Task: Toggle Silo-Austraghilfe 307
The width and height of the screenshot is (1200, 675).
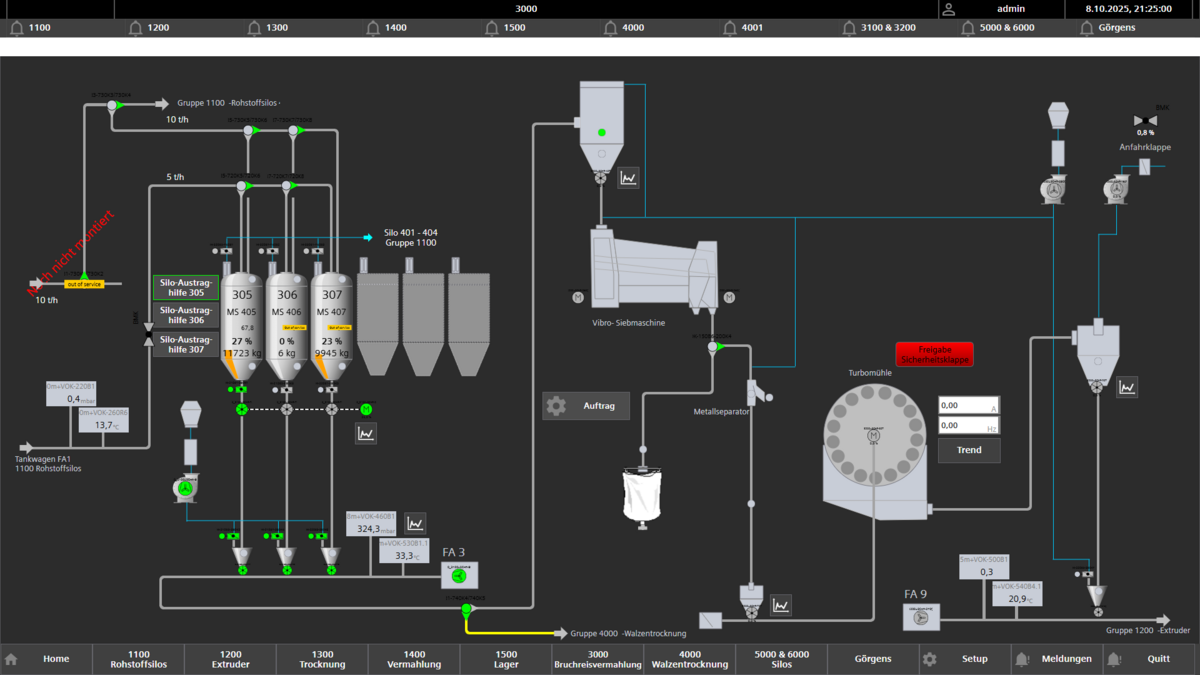Action: click(x=185, y=344)
